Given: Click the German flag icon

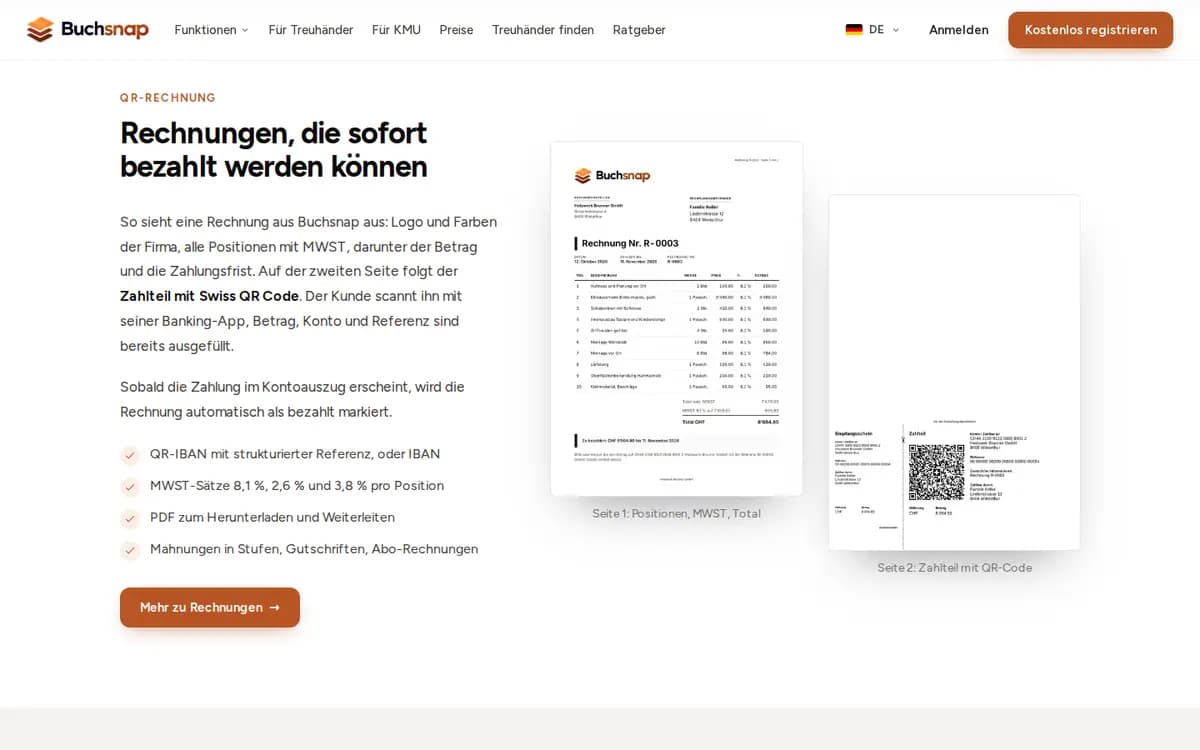Looking at the screenshot, I should coord(854,30).
